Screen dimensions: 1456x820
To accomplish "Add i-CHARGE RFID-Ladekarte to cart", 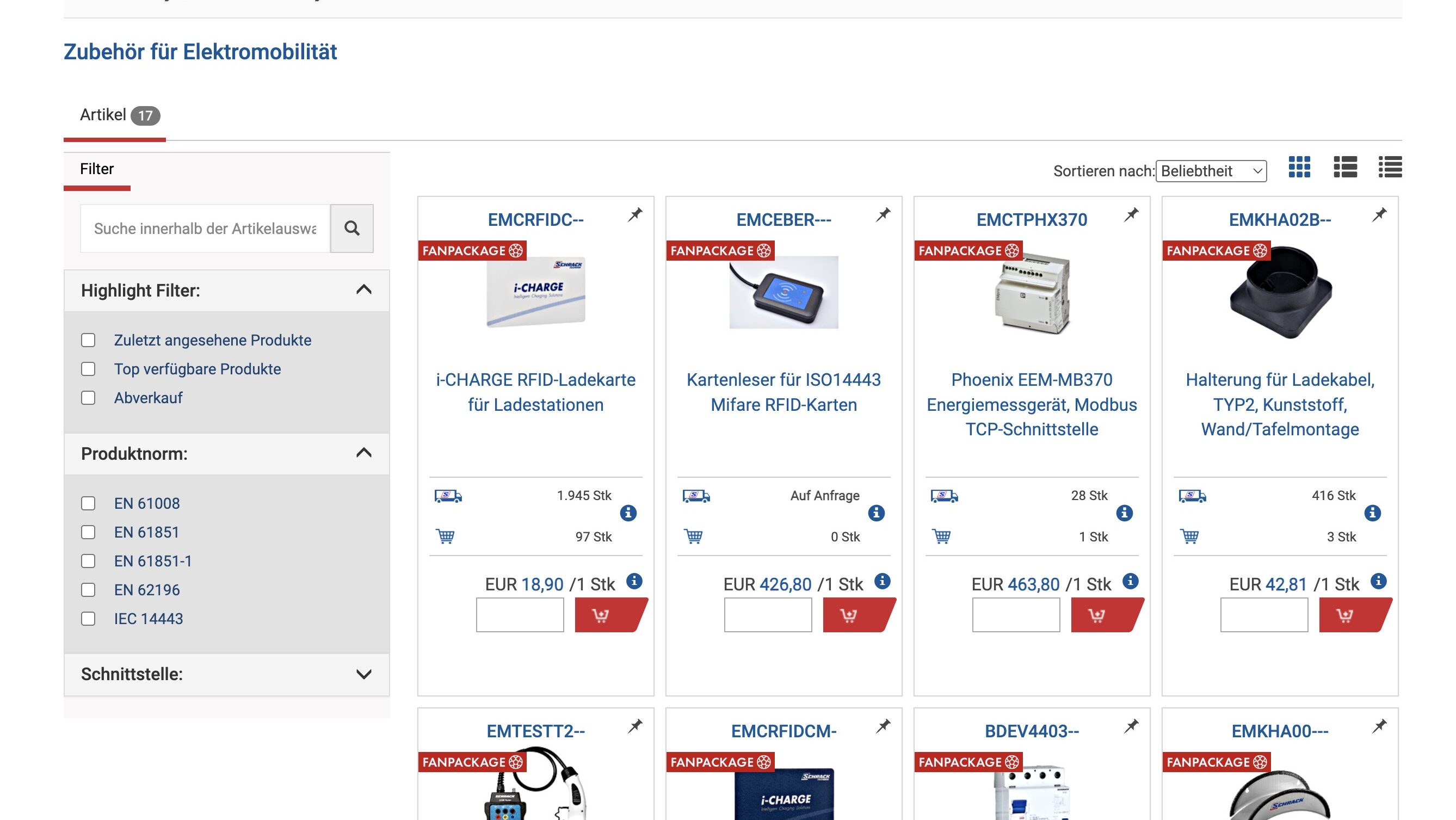I will [x=611, y=615].
